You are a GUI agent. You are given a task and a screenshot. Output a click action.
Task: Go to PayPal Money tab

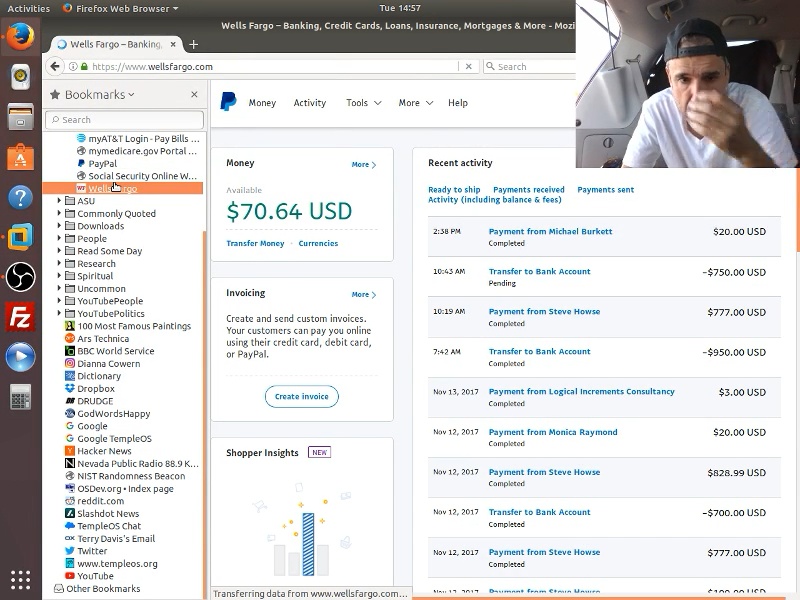262,103
